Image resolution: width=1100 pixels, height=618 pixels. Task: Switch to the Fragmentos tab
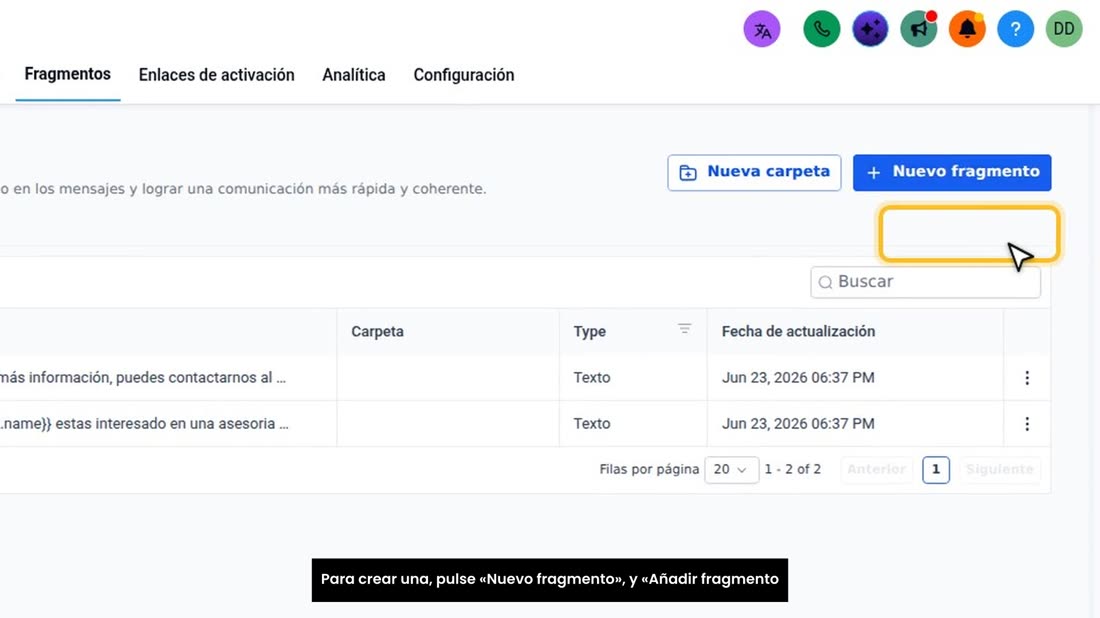coord(67,74)
